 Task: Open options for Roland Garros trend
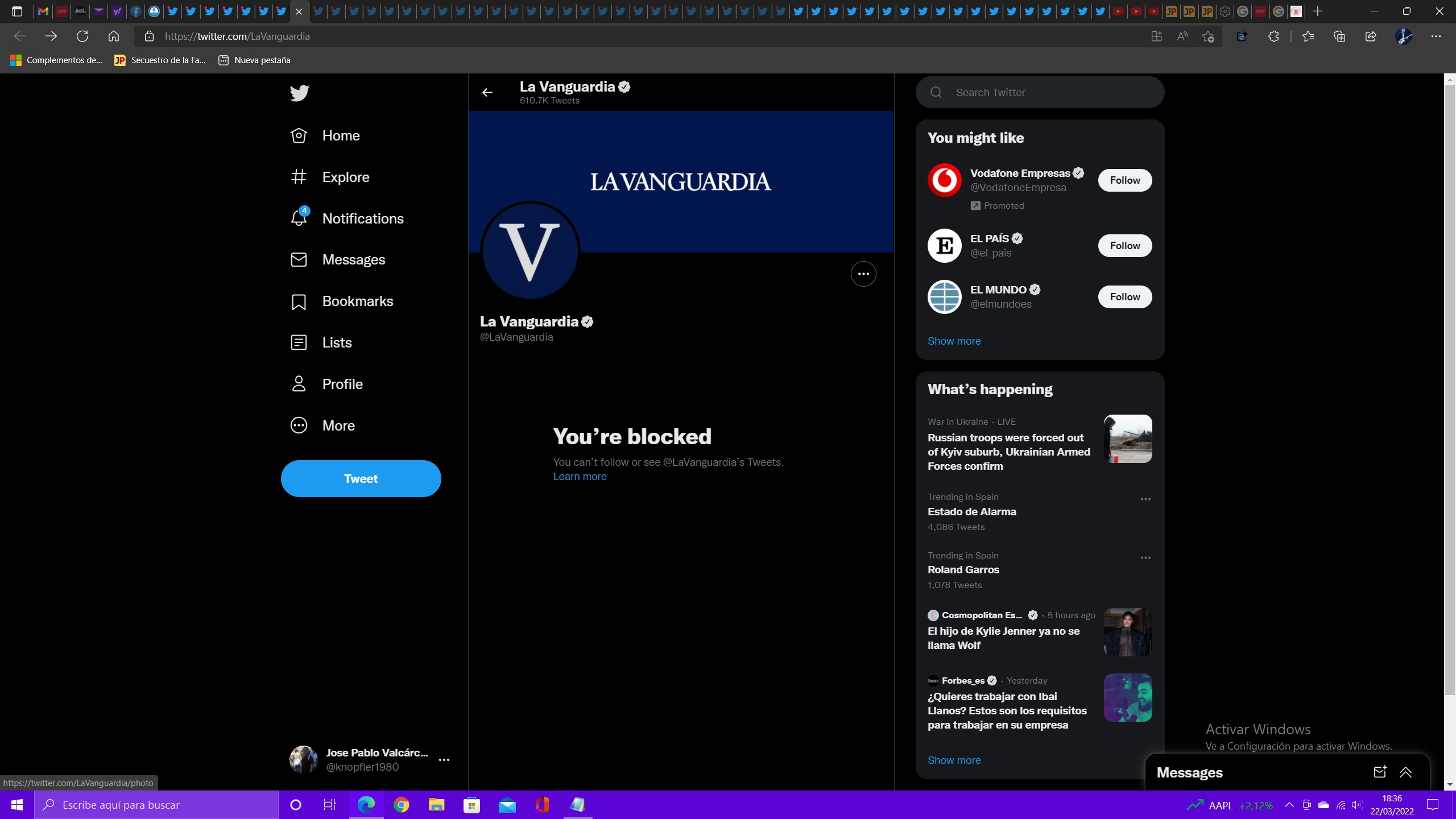coord(1145,557)
